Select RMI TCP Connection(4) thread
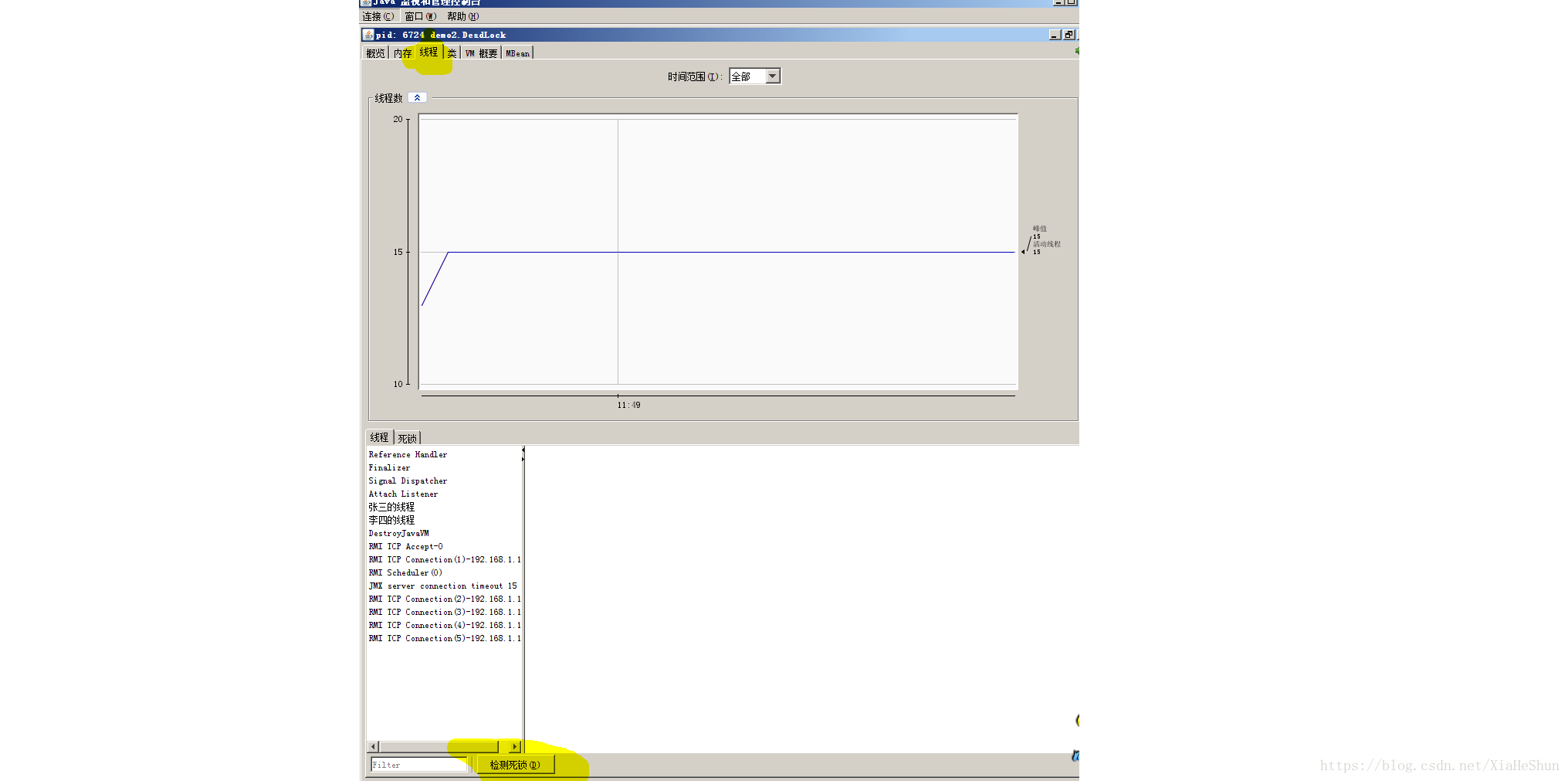The height and width of the screenshot is (781, 1568). pyautogui.click(x=444, y=625)
